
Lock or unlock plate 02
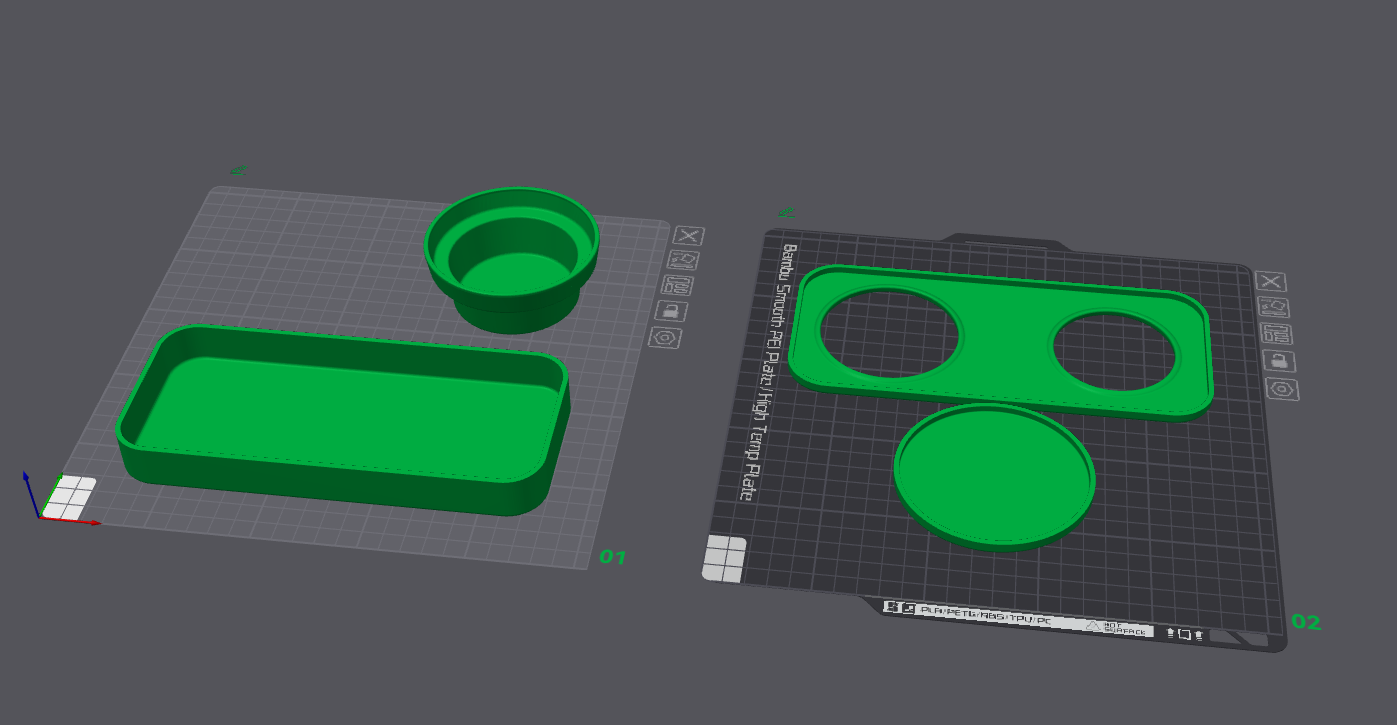(1279, 361)
